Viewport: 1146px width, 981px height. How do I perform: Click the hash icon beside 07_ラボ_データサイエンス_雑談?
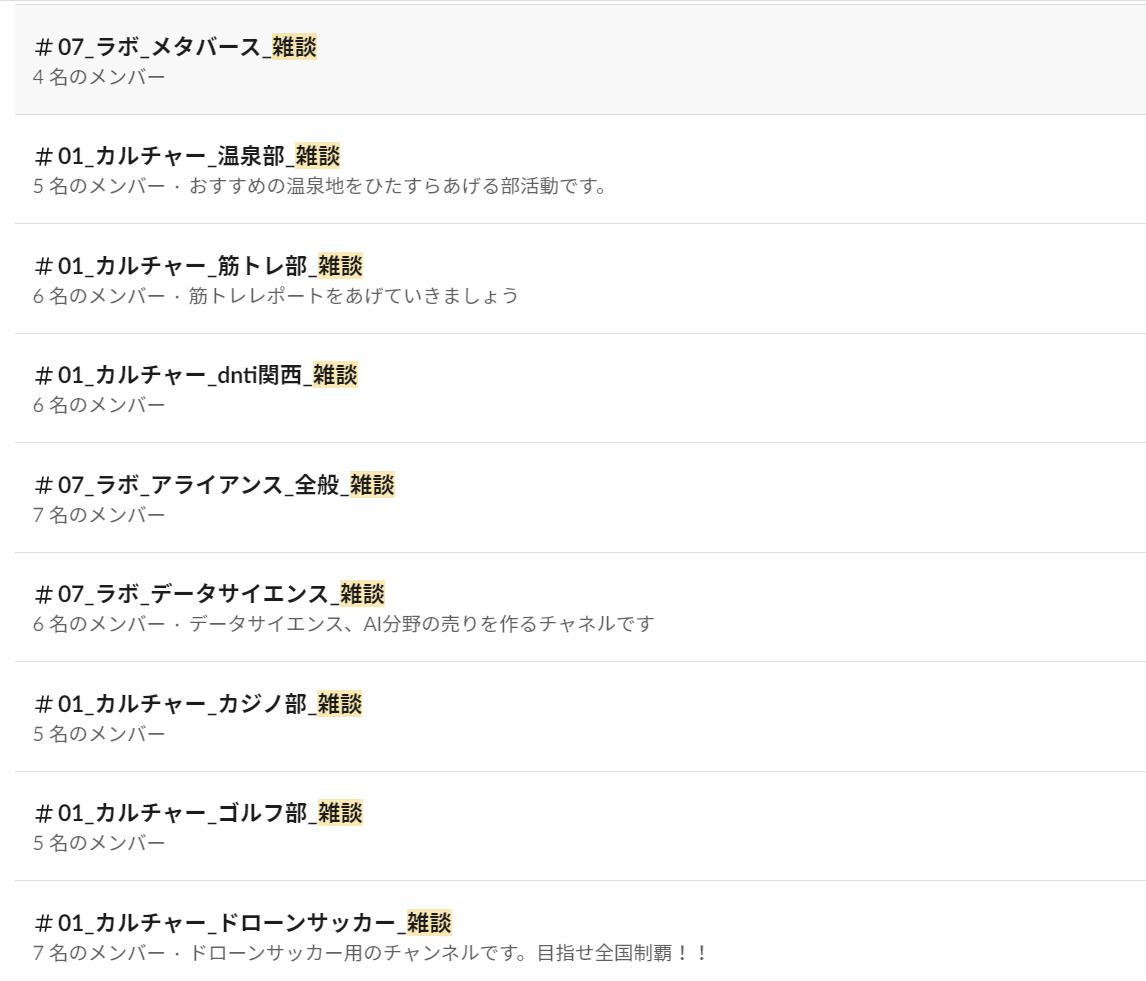tap(43, 594)
